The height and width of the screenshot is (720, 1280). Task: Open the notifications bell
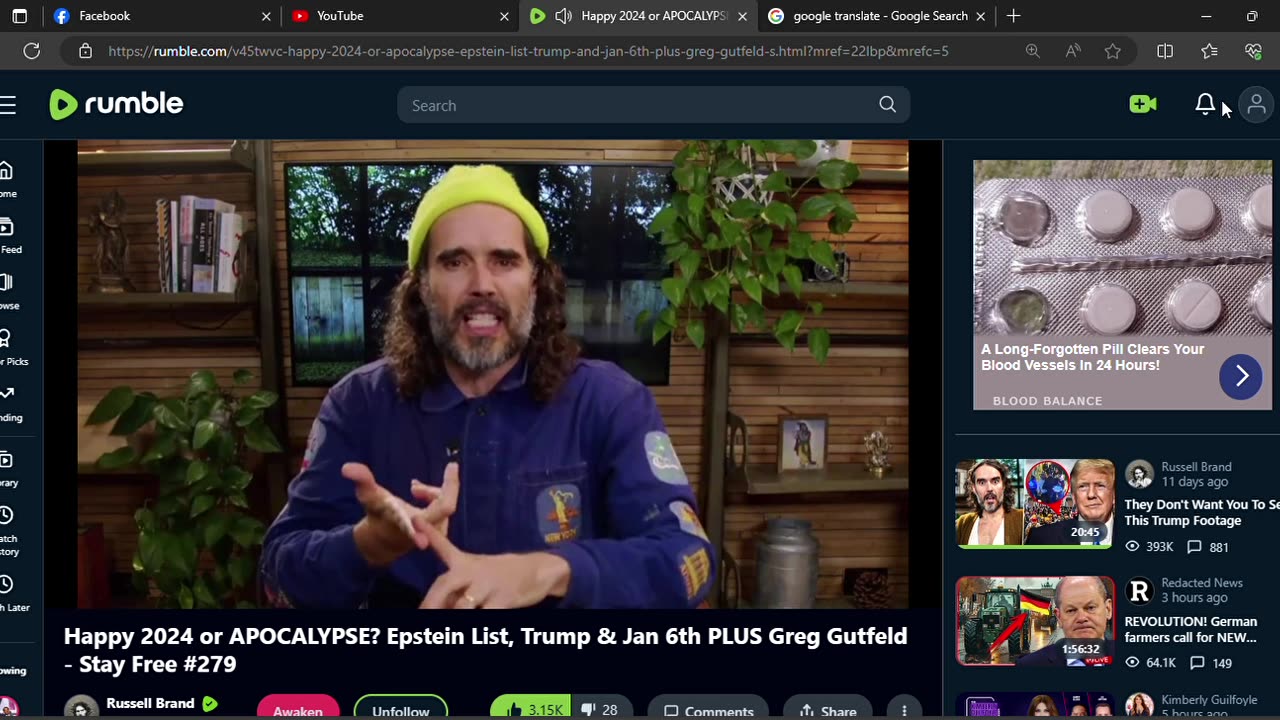tap(1205, 104)
